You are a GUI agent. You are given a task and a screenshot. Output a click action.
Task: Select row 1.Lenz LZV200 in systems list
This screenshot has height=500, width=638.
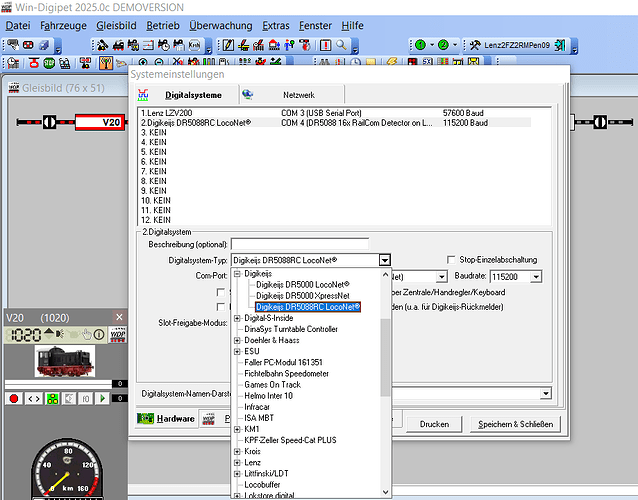point(335,113)
